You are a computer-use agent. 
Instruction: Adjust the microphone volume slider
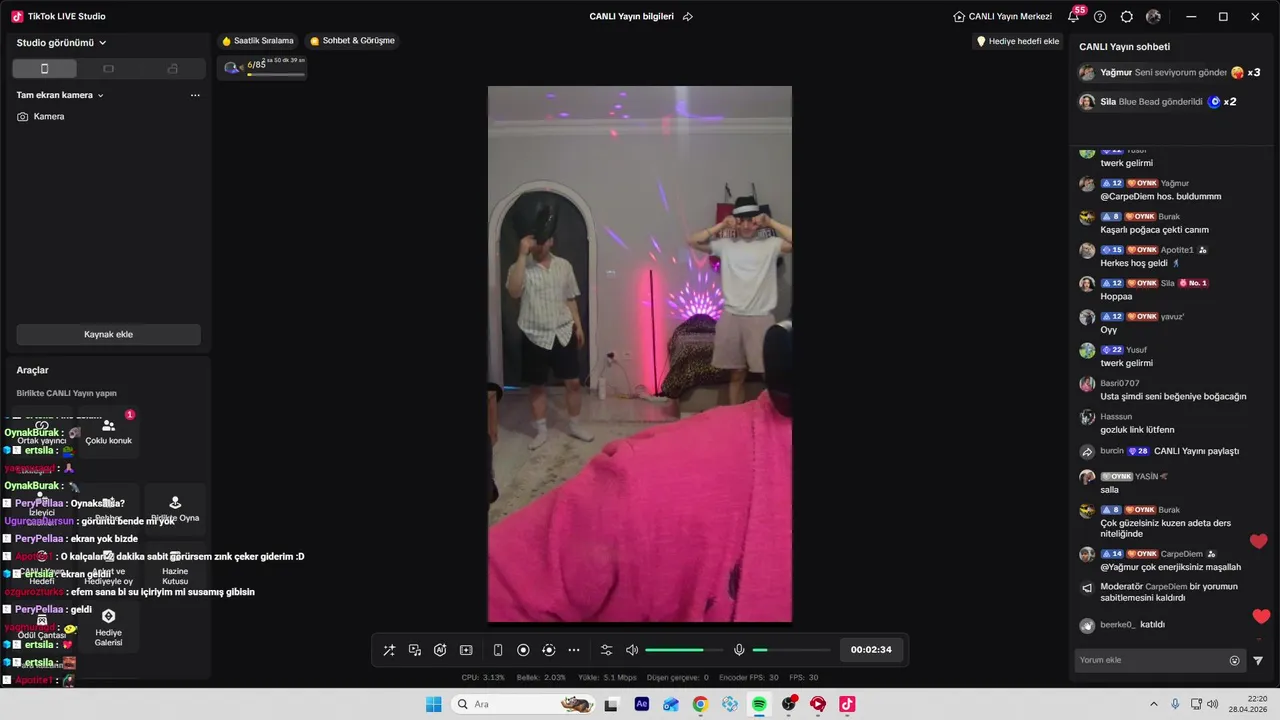(790, 650)
